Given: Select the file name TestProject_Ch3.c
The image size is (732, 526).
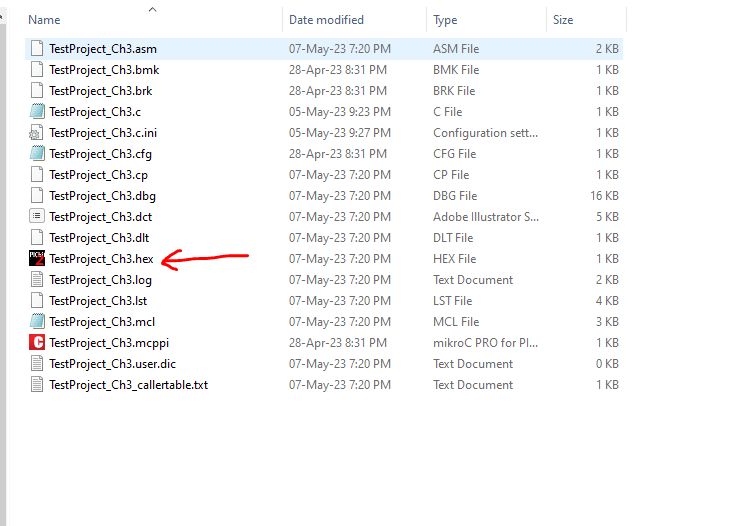Looking at the screenshot, I should [x=95, y=112].
